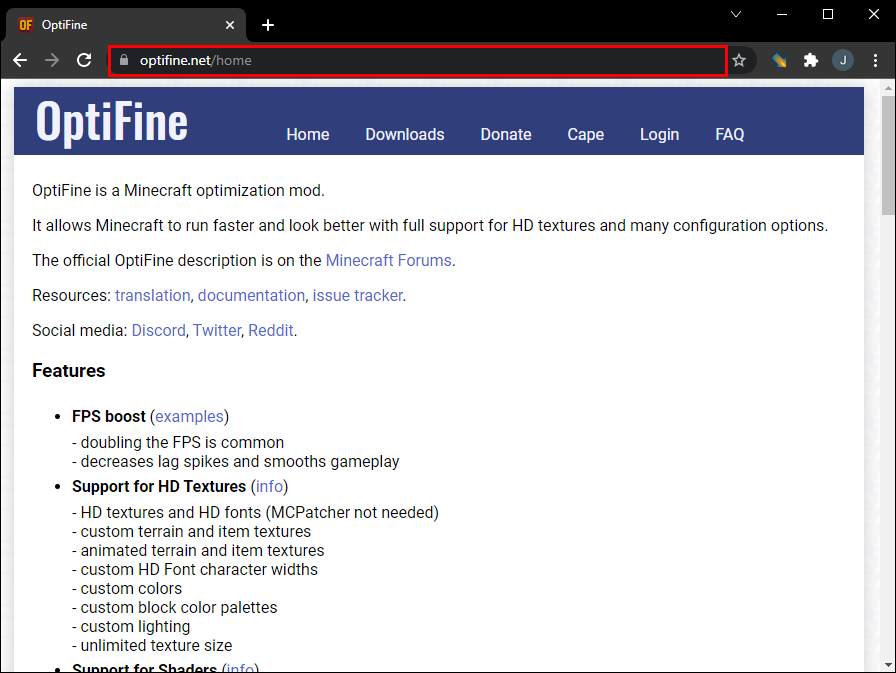This screenshot has height=673, width=896.
Task: Open the FAQ navigation item
Action: click(730, 134)
